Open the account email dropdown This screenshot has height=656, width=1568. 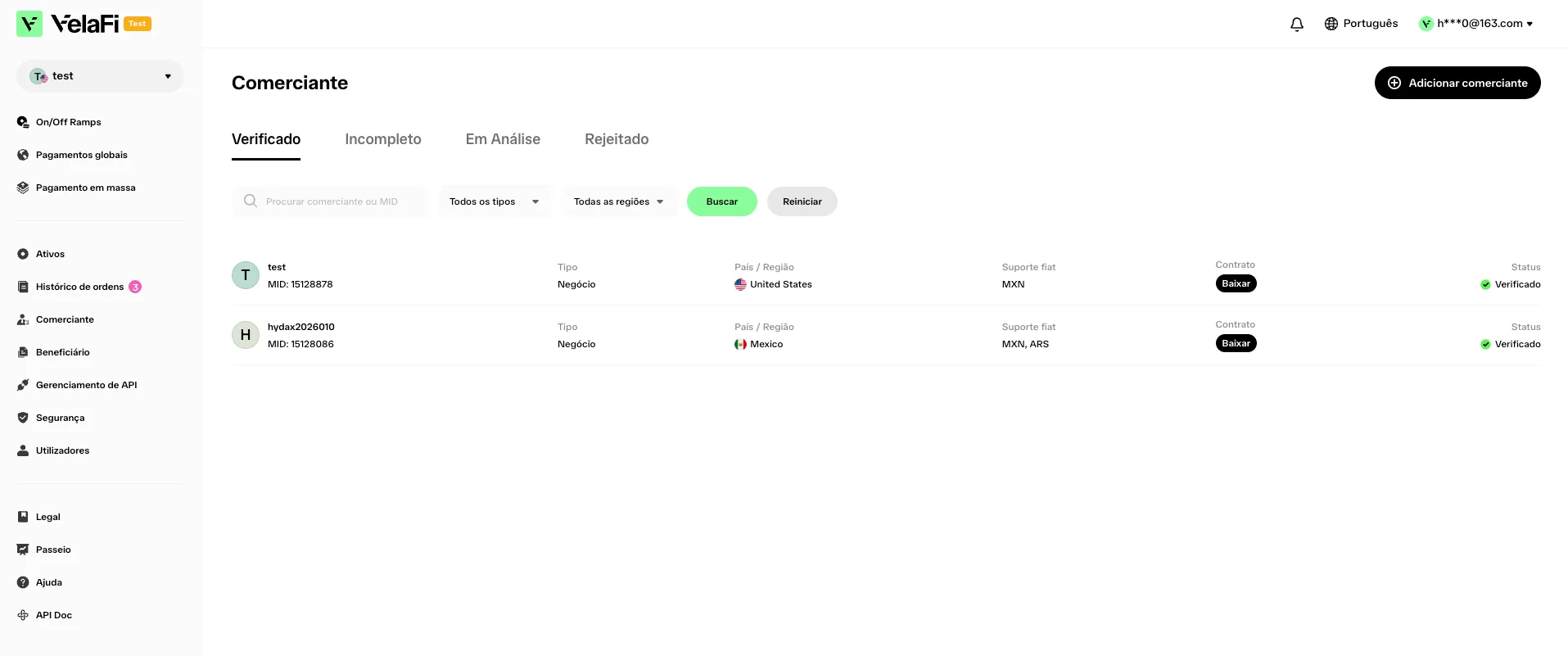point(1476,24)
